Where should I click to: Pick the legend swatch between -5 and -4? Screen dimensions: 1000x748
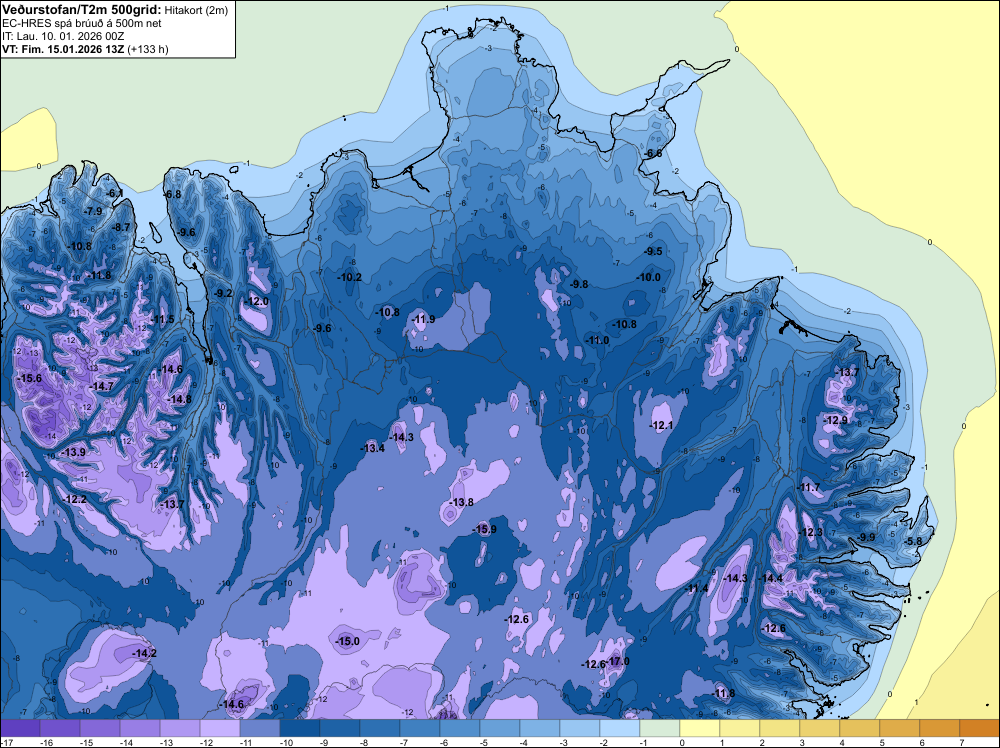pos(500,728)
